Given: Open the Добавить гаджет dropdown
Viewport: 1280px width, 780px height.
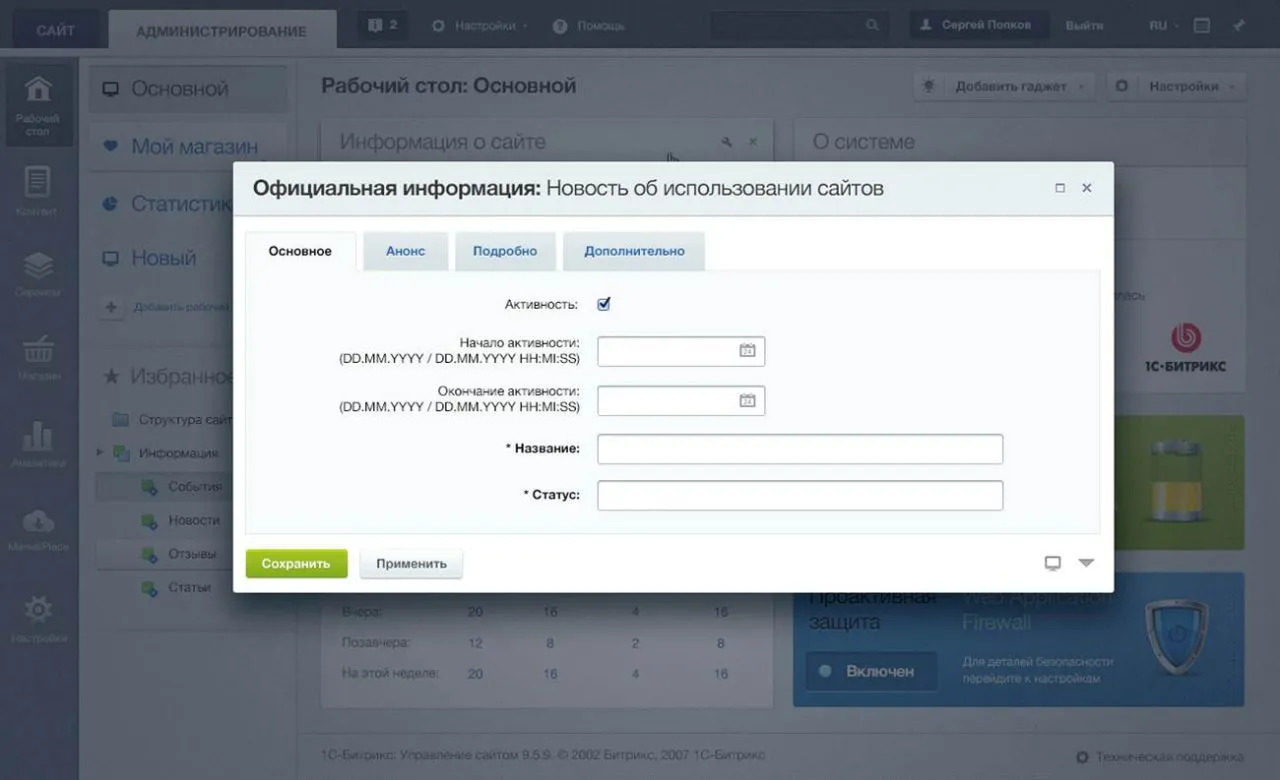Looking at the screenshot, I should 1004,87.
